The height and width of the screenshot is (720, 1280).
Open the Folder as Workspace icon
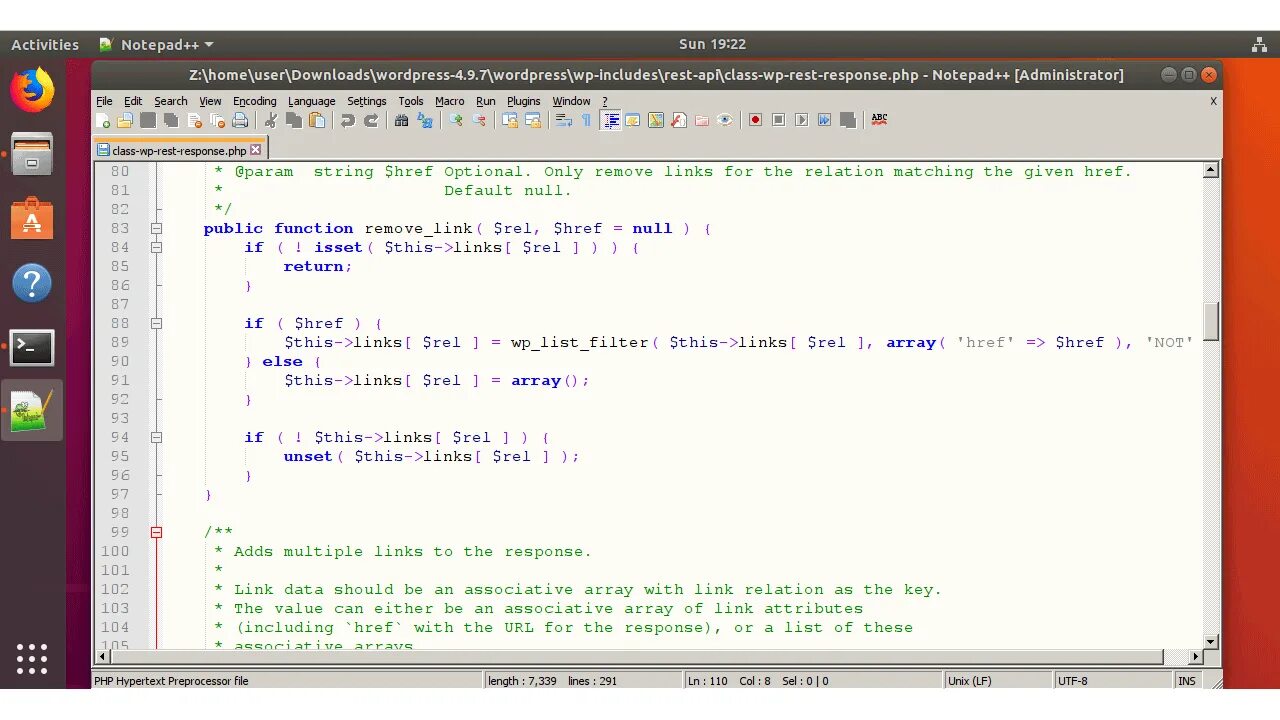point(701,120)
